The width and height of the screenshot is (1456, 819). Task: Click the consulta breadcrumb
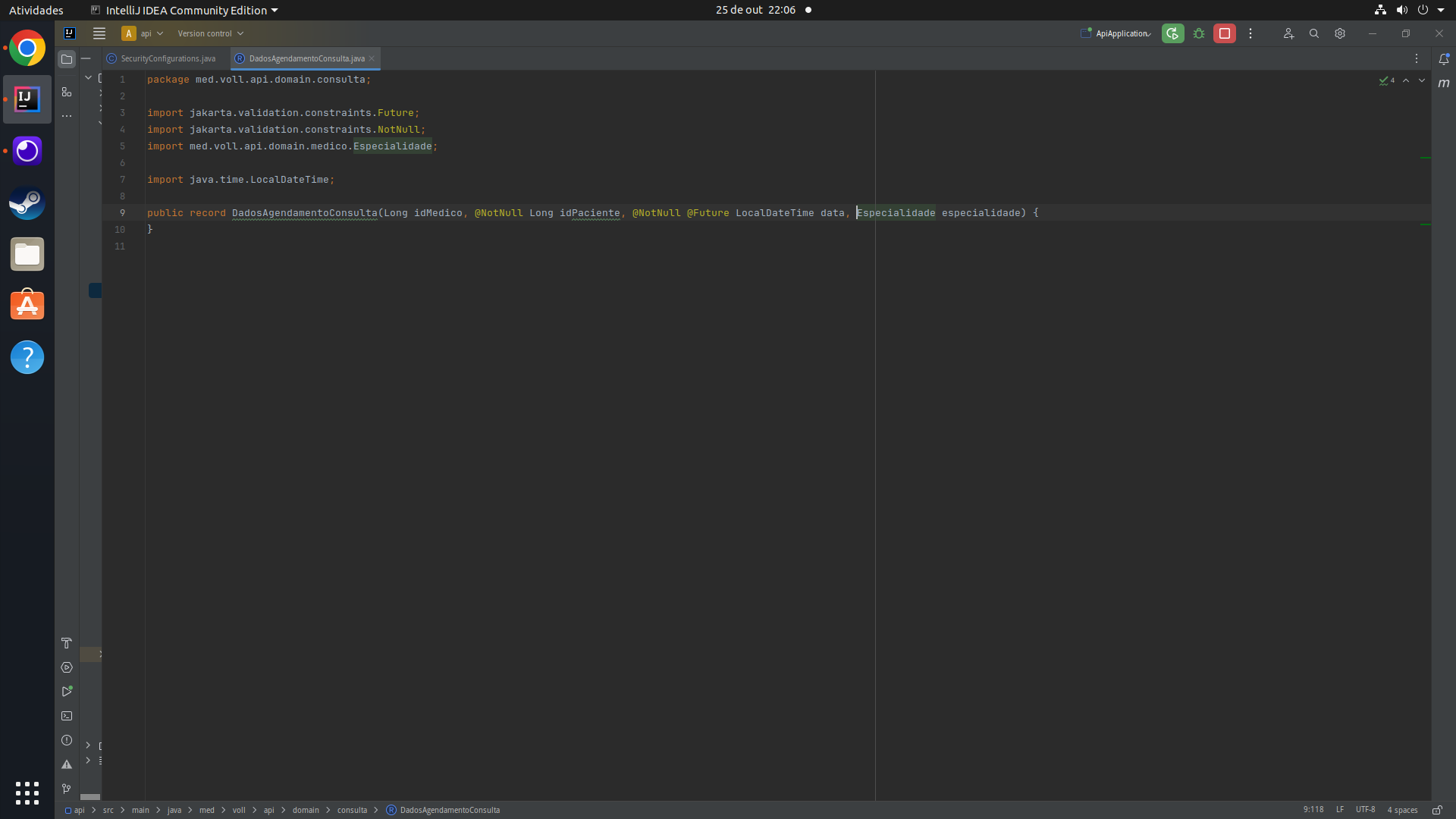(352, 810)
